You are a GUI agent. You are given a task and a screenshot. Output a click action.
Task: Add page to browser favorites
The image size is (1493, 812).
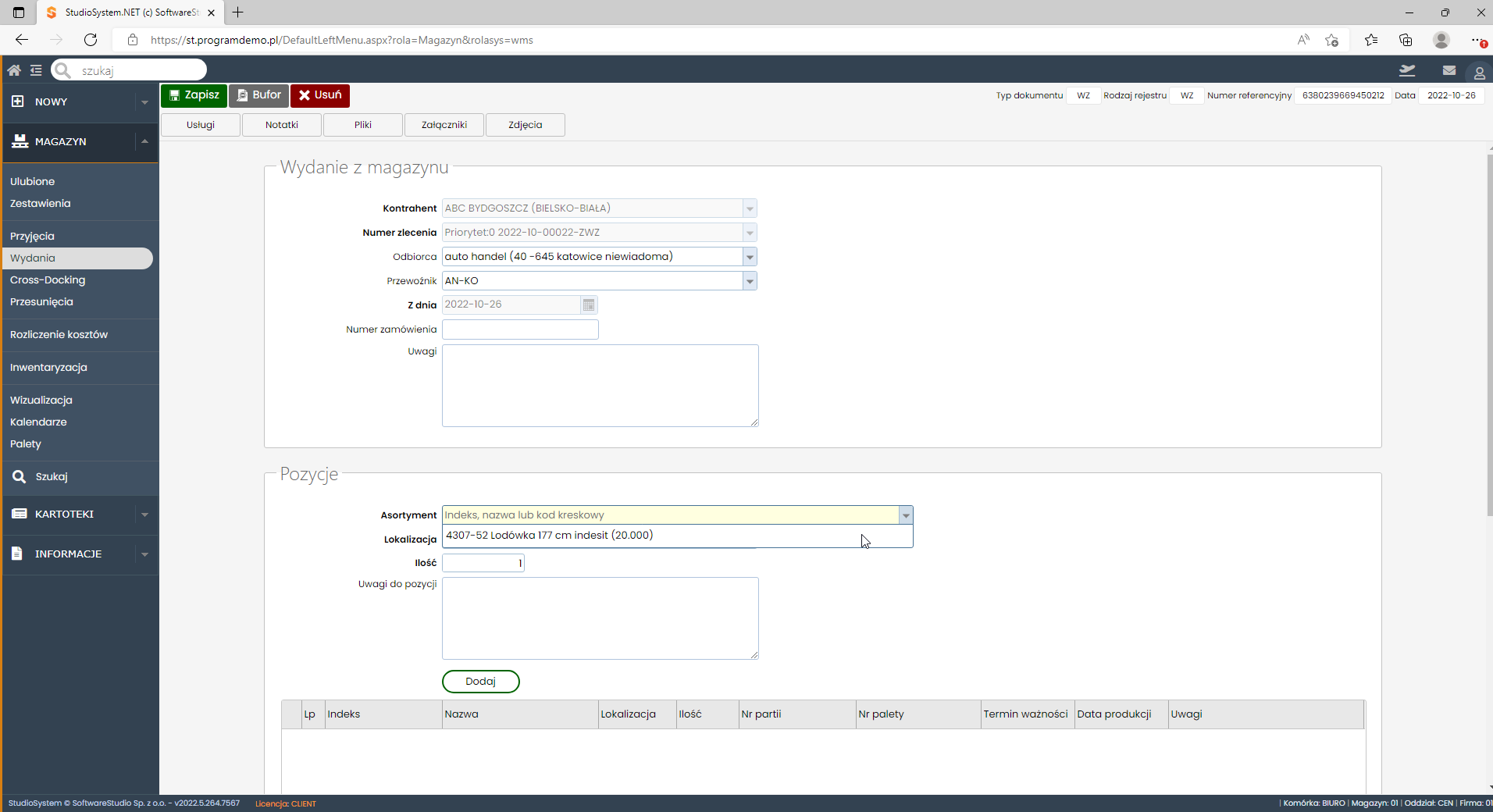1332,40
